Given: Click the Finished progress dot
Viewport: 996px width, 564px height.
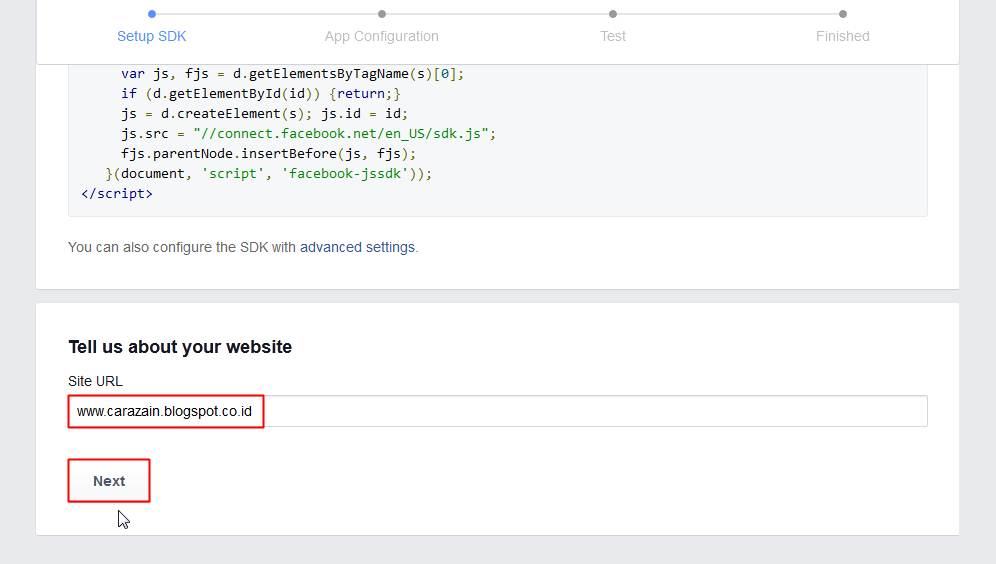Looking at the screenshot, I should (x=843, y=14).
